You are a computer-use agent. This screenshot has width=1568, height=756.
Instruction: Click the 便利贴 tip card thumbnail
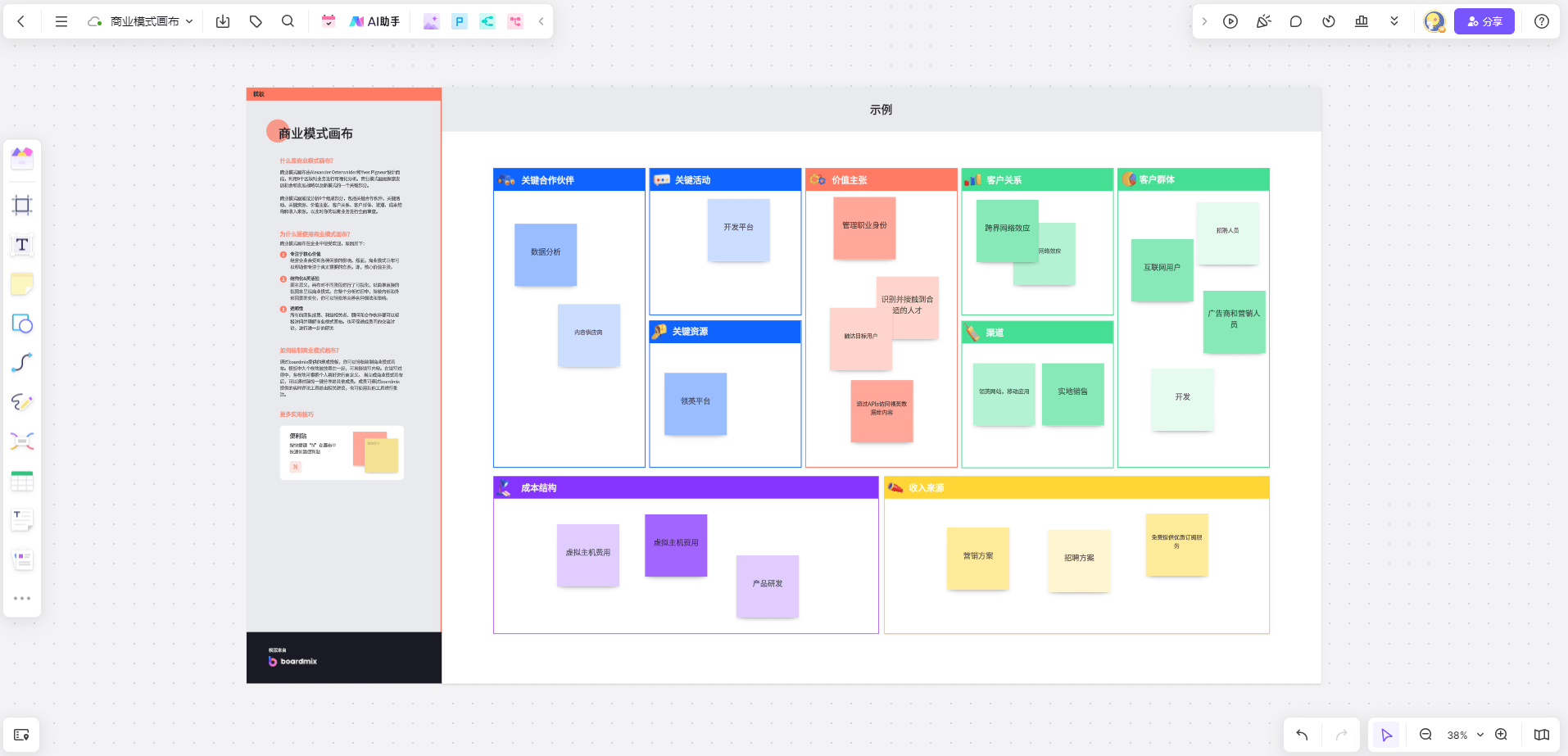pos(342,452)
